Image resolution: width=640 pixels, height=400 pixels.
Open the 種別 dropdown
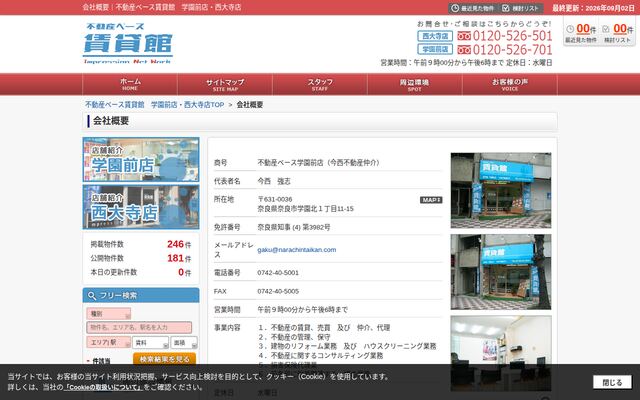click(x=109, y=314)
